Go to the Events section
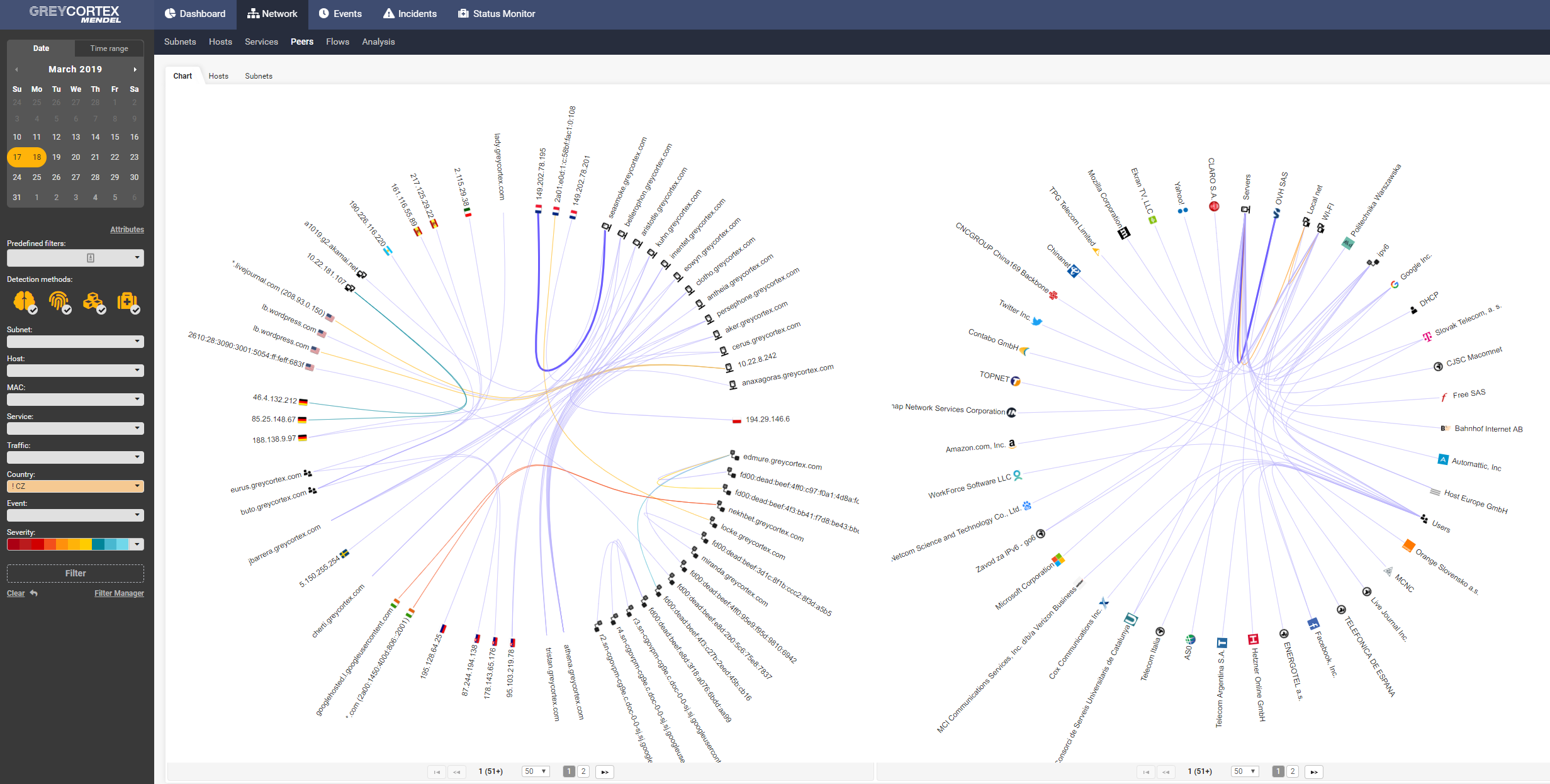This screenshot has height=784, width=1550. pyautogui.click(x=340, y=14)
